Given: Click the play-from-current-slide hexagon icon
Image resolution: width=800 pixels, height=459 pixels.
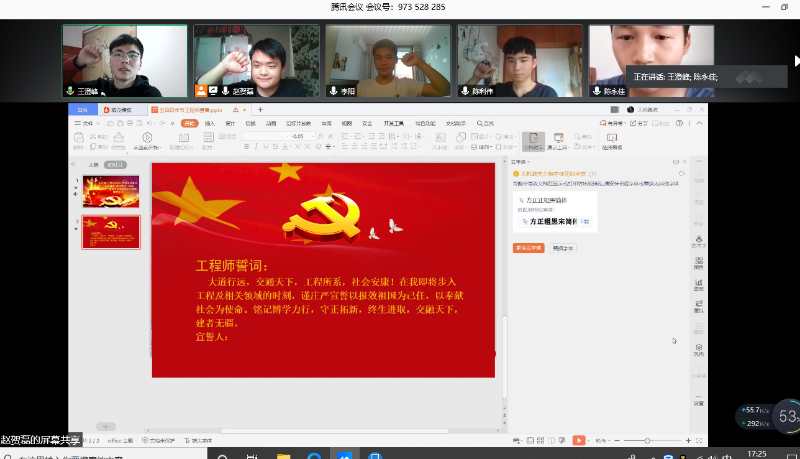Looking at the screenshot, I should (x=147, y=138).
